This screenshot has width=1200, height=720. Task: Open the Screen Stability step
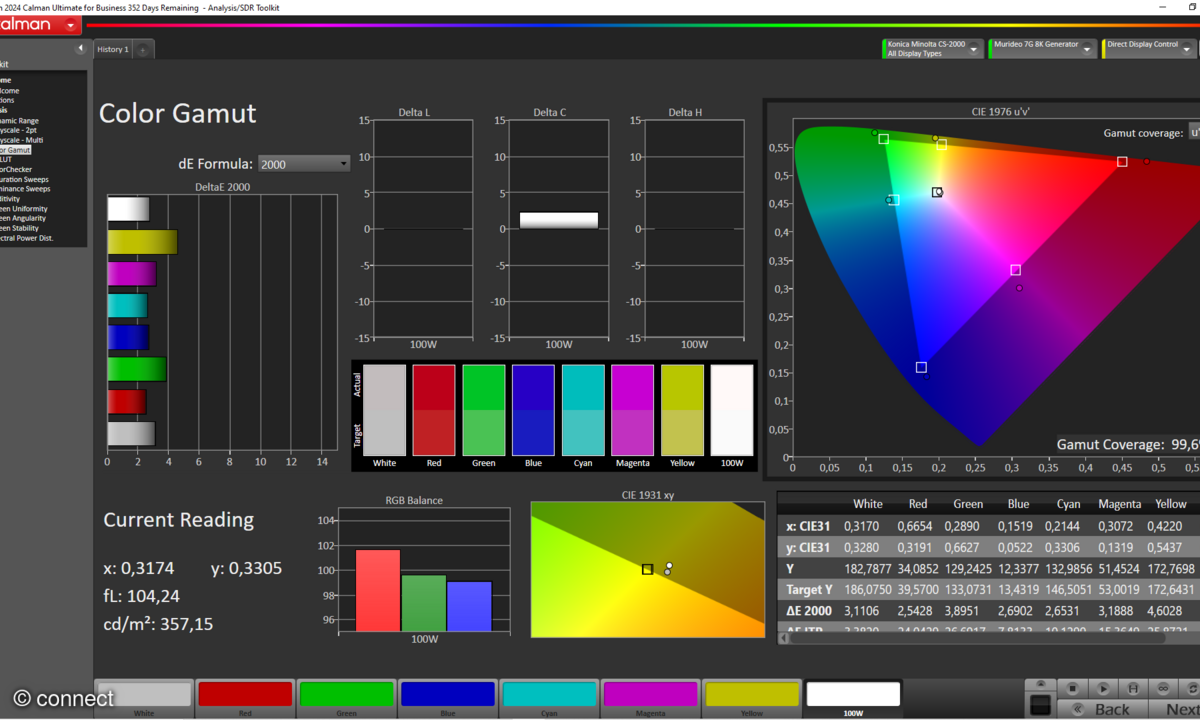coord(20,228)
